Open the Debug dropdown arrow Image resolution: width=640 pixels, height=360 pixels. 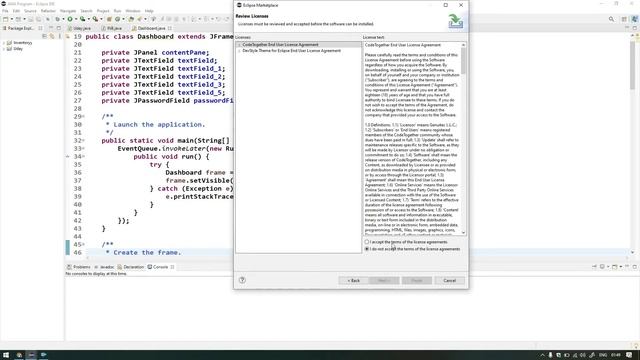click(x=63, y=19)
